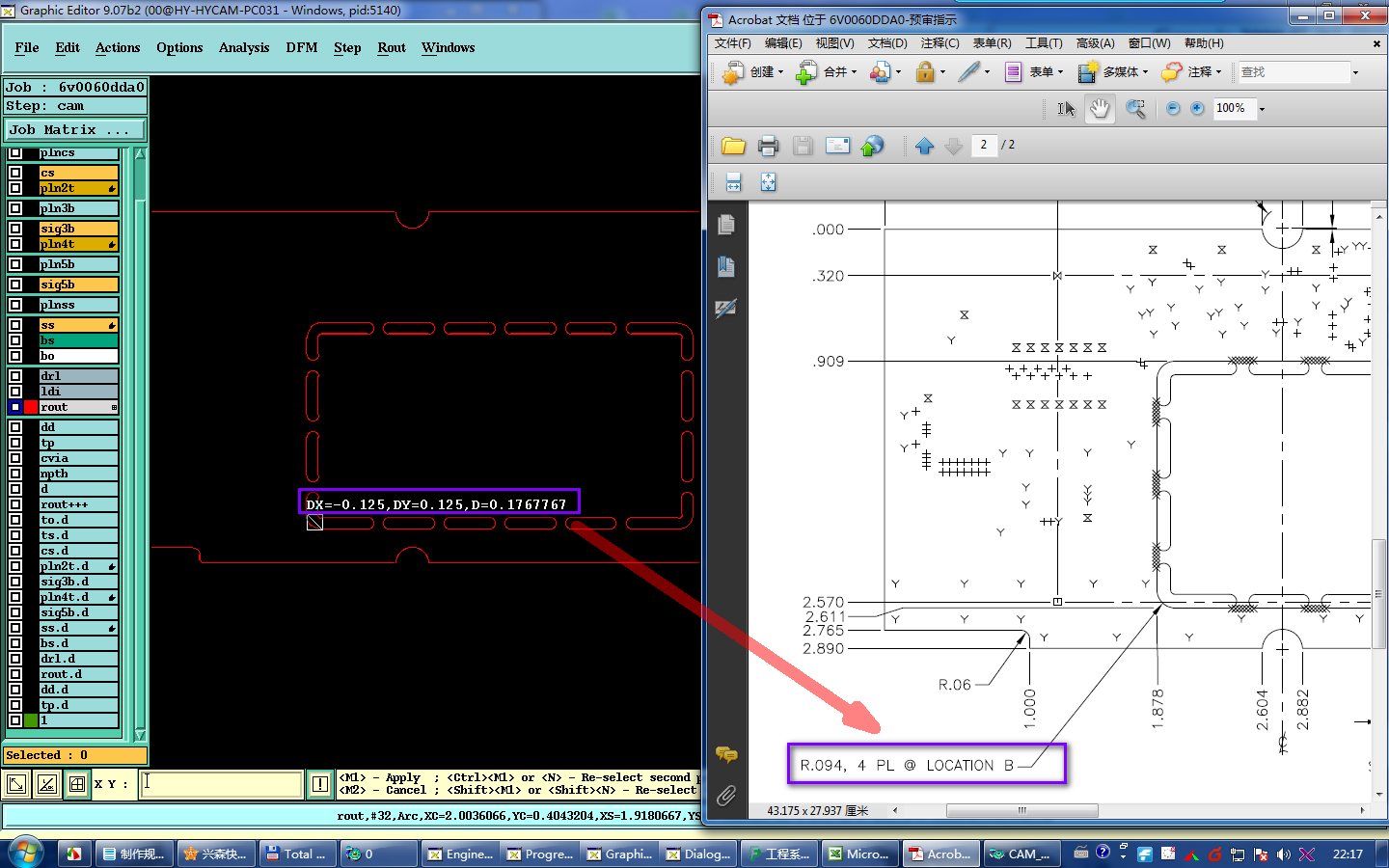The width and height of the screenshot is (1389, 868).
Task: Open a file with the yellow folder icon
Action: click(733, 146)
